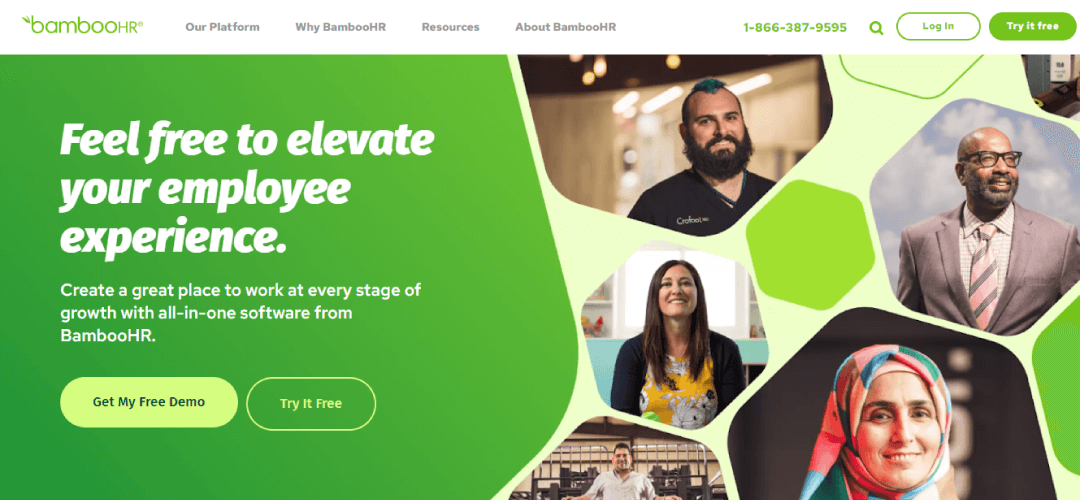Click the all-in-one software description paragraph
This screenshot has height=500, width=1080.
[x=240, y=313]
